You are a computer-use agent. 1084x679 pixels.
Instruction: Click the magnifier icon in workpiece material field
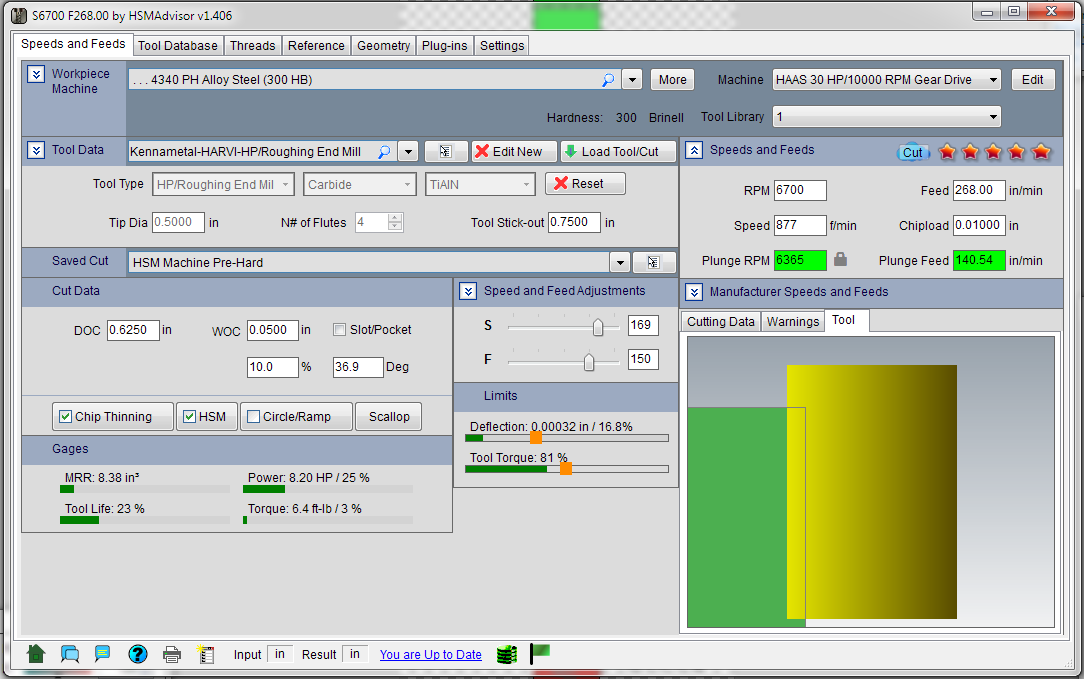click(608, 80)
